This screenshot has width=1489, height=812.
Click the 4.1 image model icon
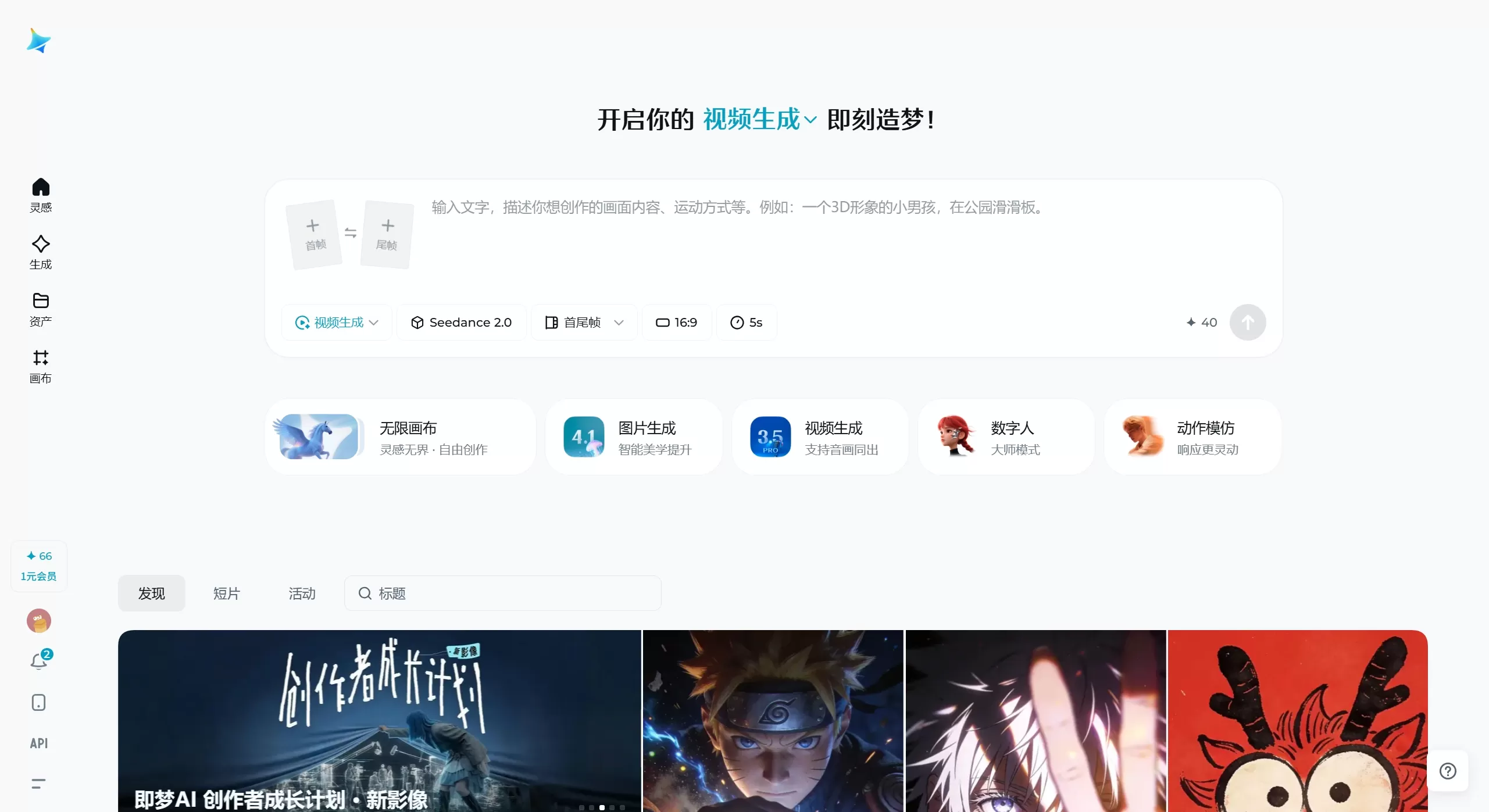[x=584, y=437]
